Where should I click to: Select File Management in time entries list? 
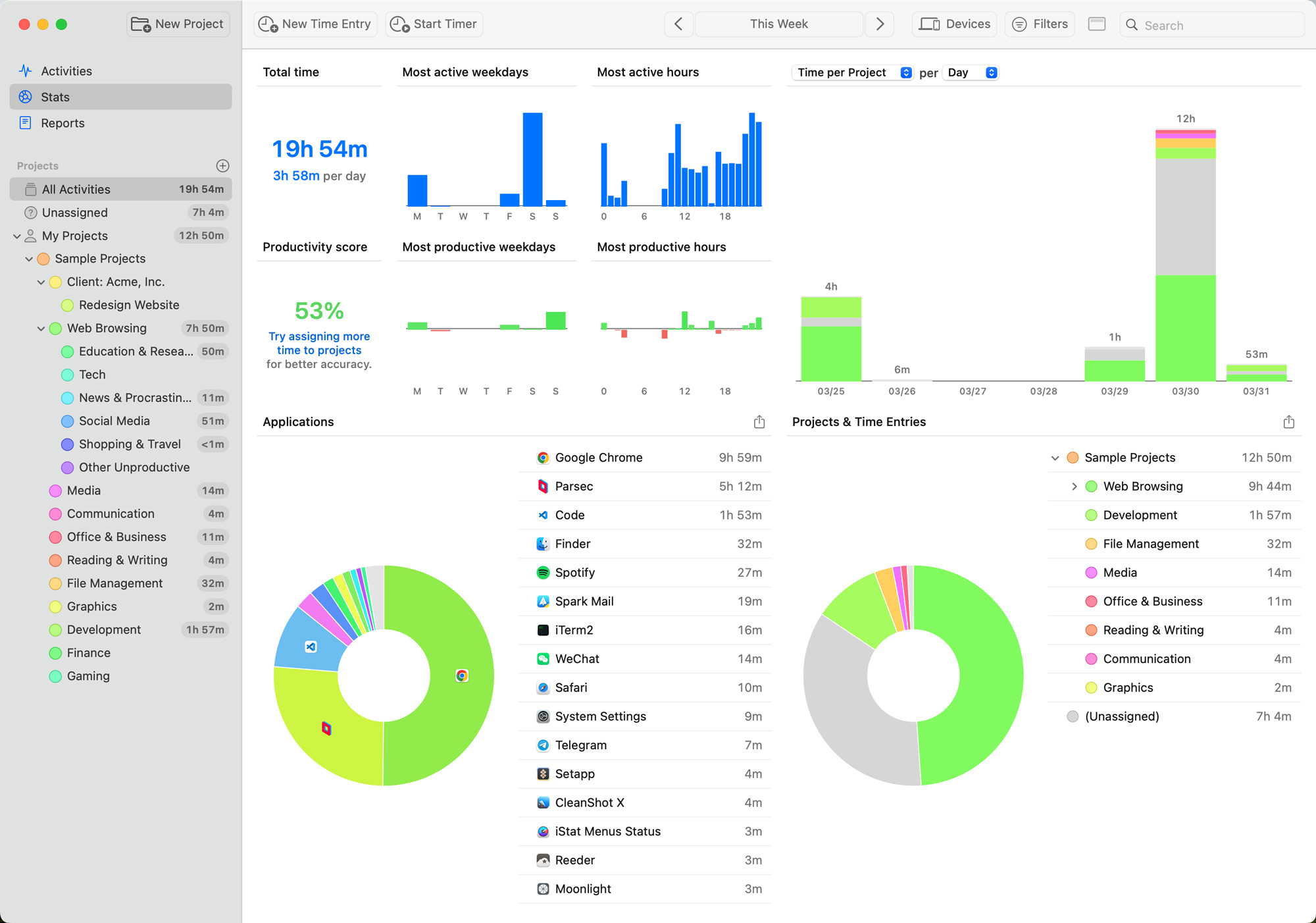pos(1174,544)
